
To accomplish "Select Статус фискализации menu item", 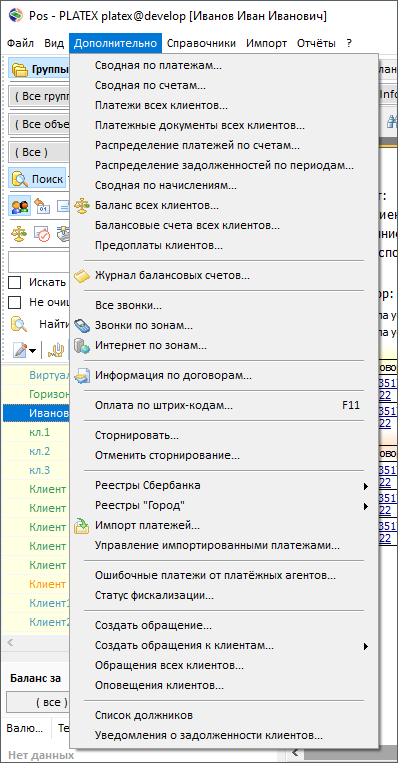I will click(x=224, y=596).
